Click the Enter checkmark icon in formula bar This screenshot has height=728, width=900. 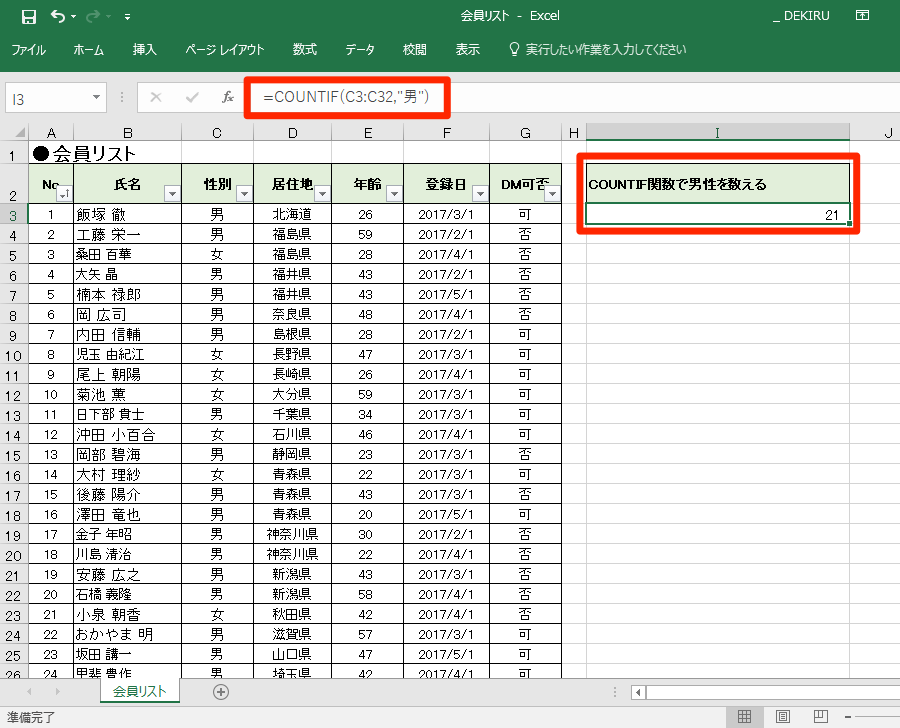(x=192, y=98)
